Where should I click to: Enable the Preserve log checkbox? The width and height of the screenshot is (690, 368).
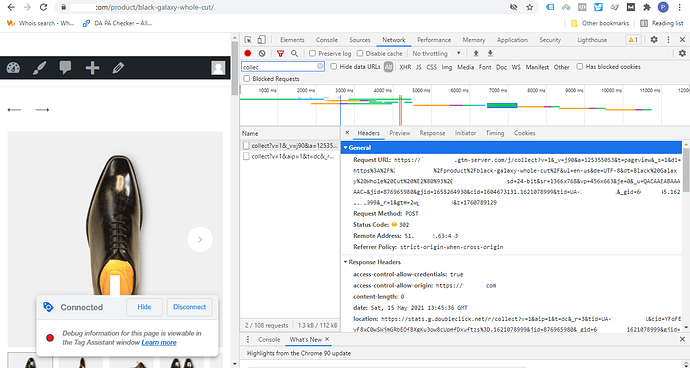coord(312,53)
